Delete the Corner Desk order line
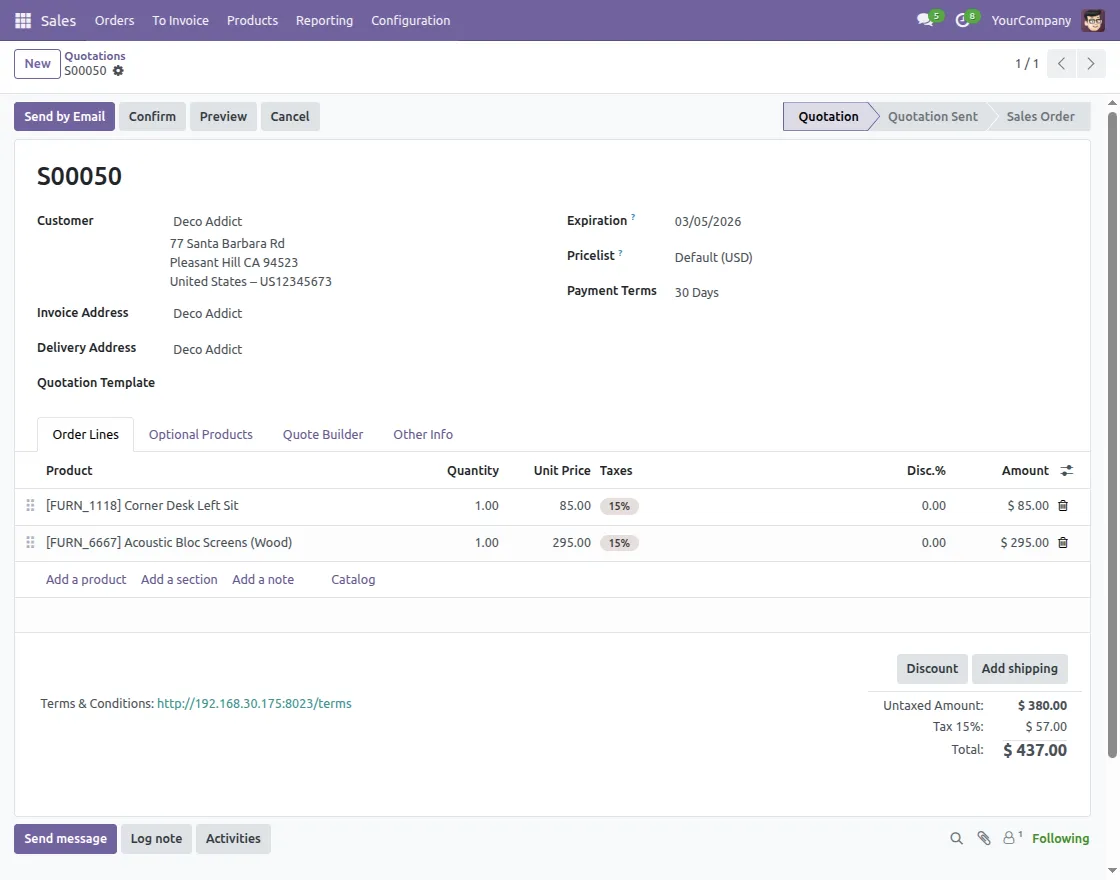Image resolution: width=1120 pixels, height=880 pixels. pos(1062,505)
